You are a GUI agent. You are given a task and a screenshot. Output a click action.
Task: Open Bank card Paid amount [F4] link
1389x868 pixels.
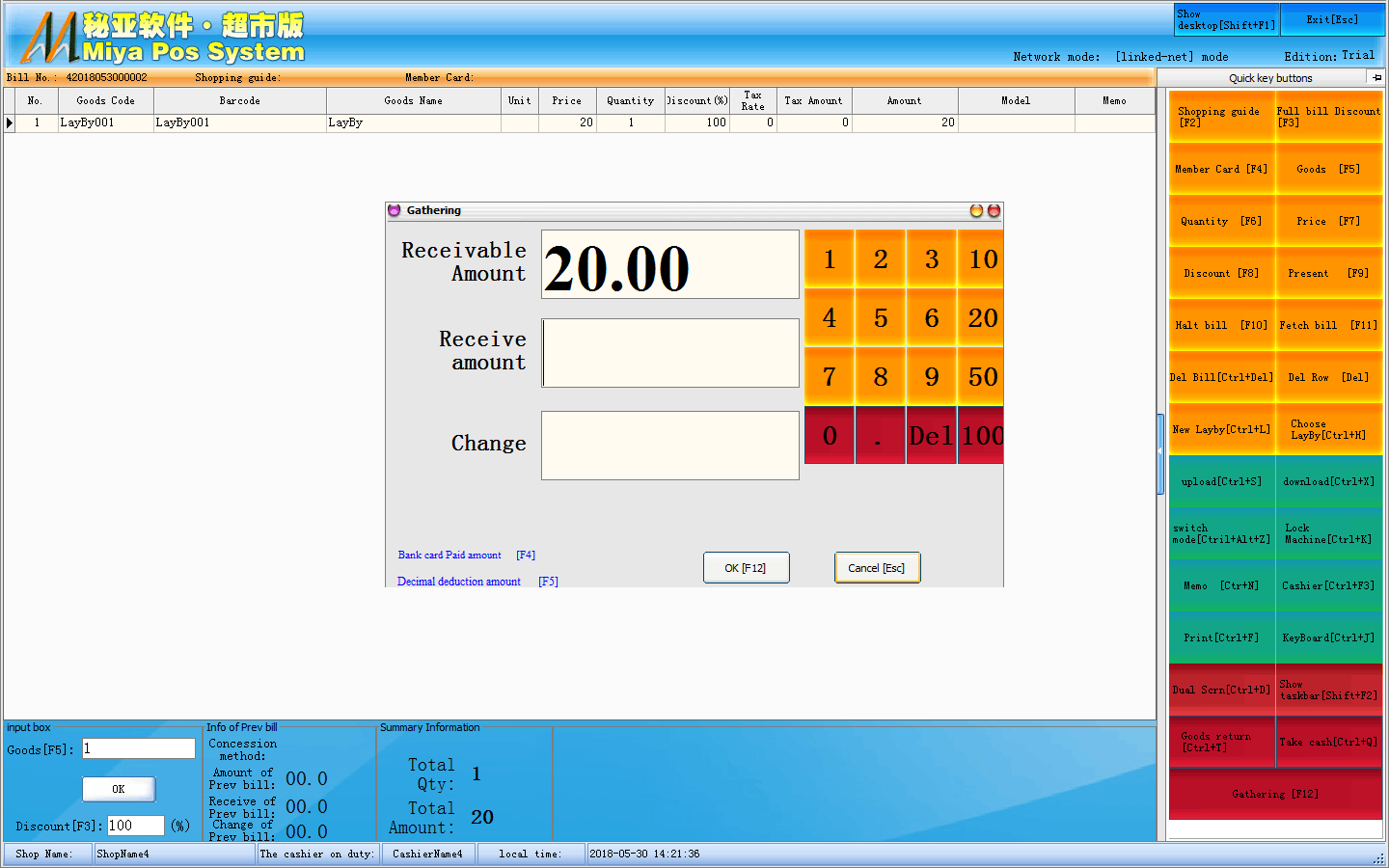467,556
